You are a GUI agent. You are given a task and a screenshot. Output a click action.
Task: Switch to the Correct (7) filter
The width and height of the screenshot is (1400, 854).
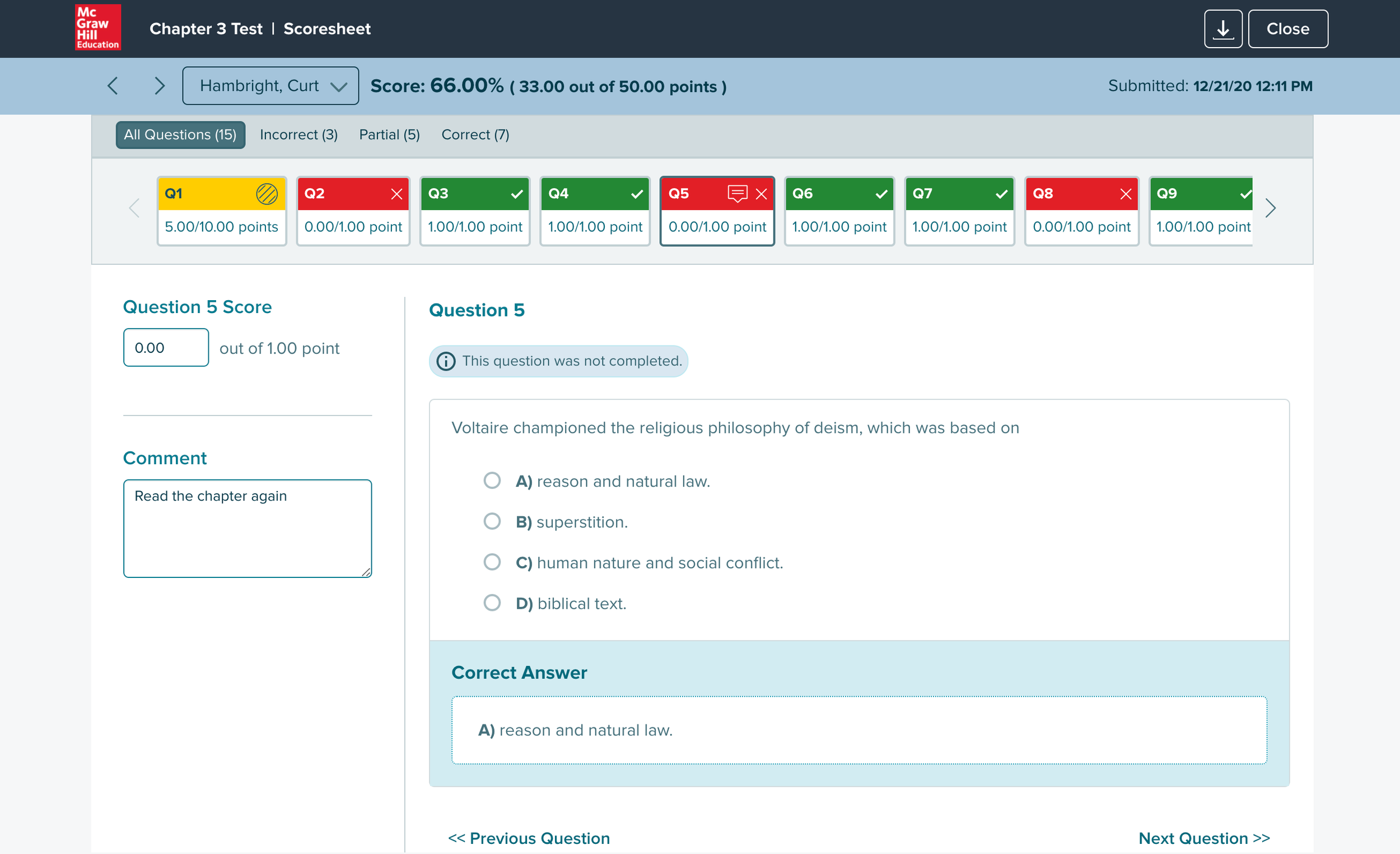475,134
